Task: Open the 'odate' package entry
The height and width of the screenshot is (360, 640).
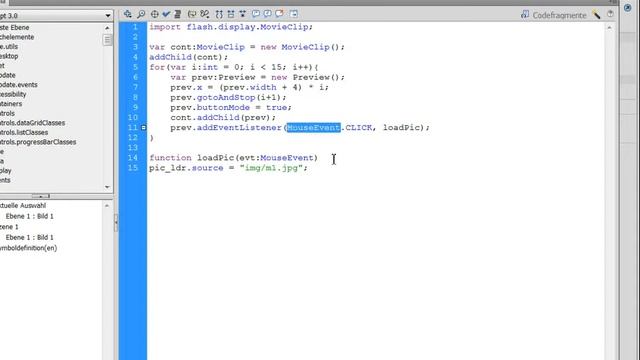Action: click(x=8, y=75)
